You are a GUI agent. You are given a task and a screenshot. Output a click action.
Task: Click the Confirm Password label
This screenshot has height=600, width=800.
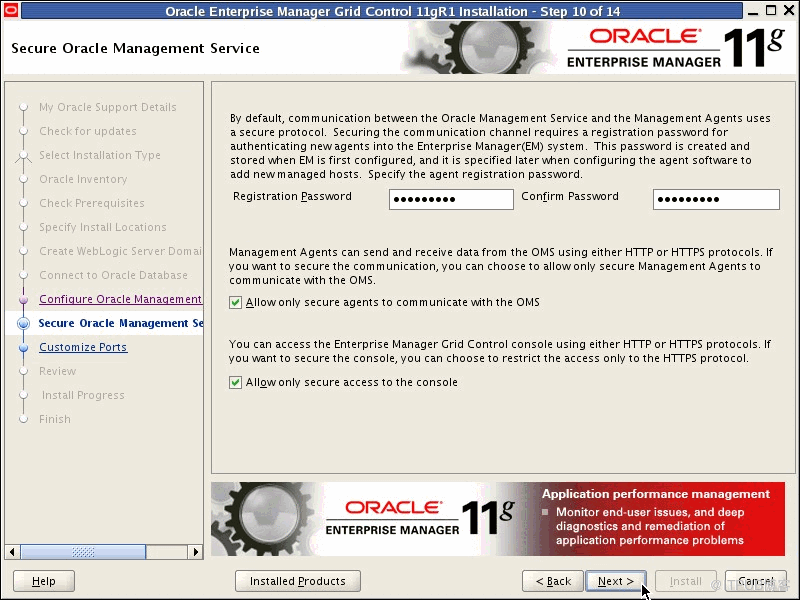pos(570,196)
